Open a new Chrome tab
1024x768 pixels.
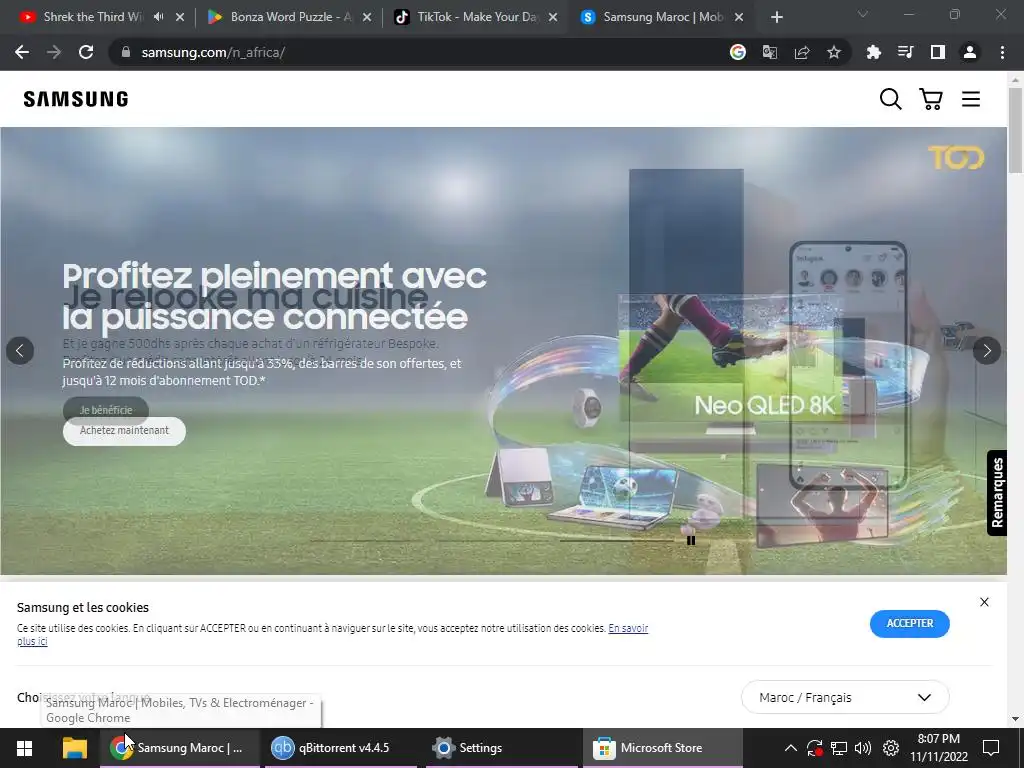click(x=776, y=17)
